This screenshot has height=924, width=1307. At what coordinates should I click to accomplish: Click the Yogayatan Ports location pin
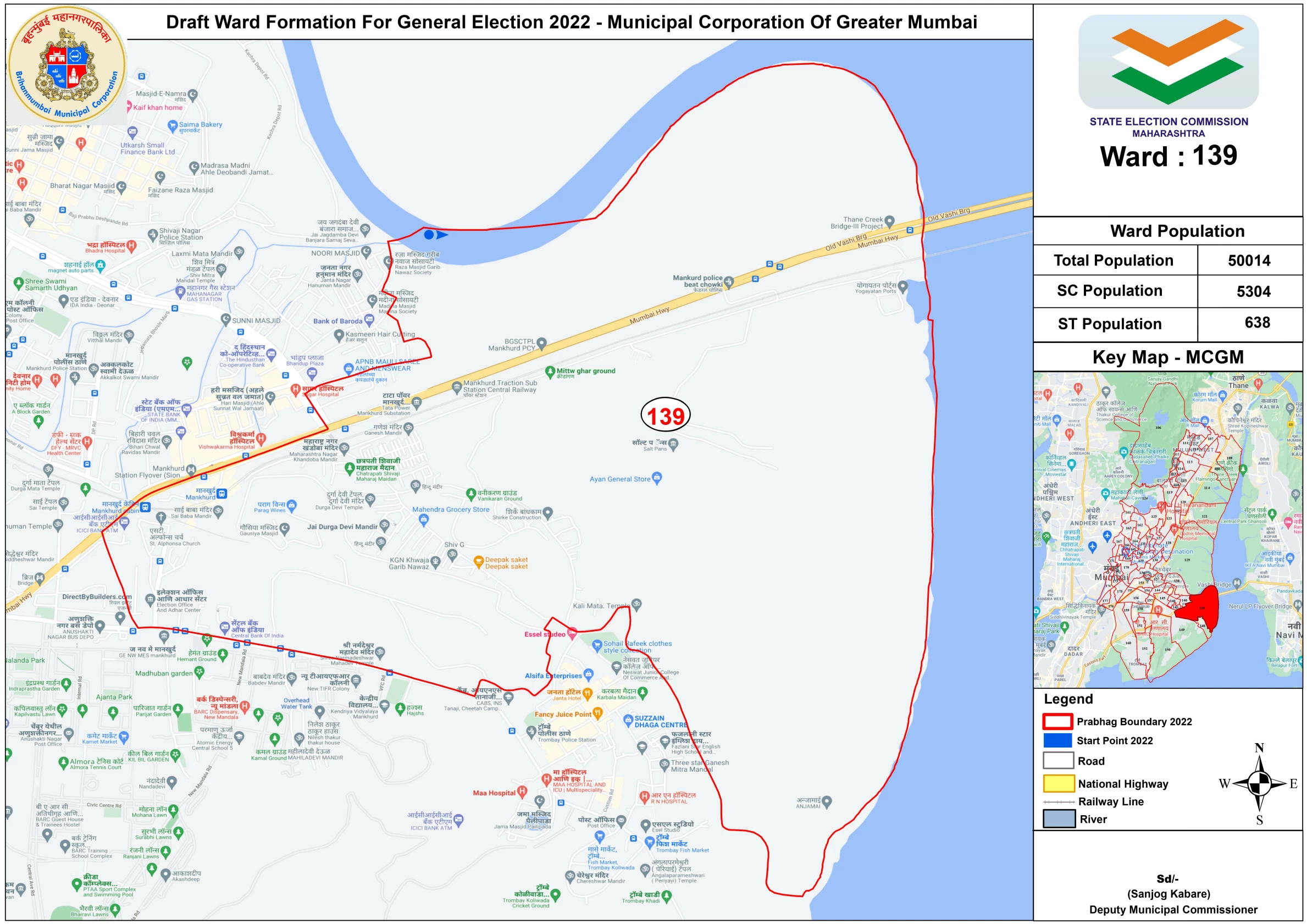click(903, 286)
